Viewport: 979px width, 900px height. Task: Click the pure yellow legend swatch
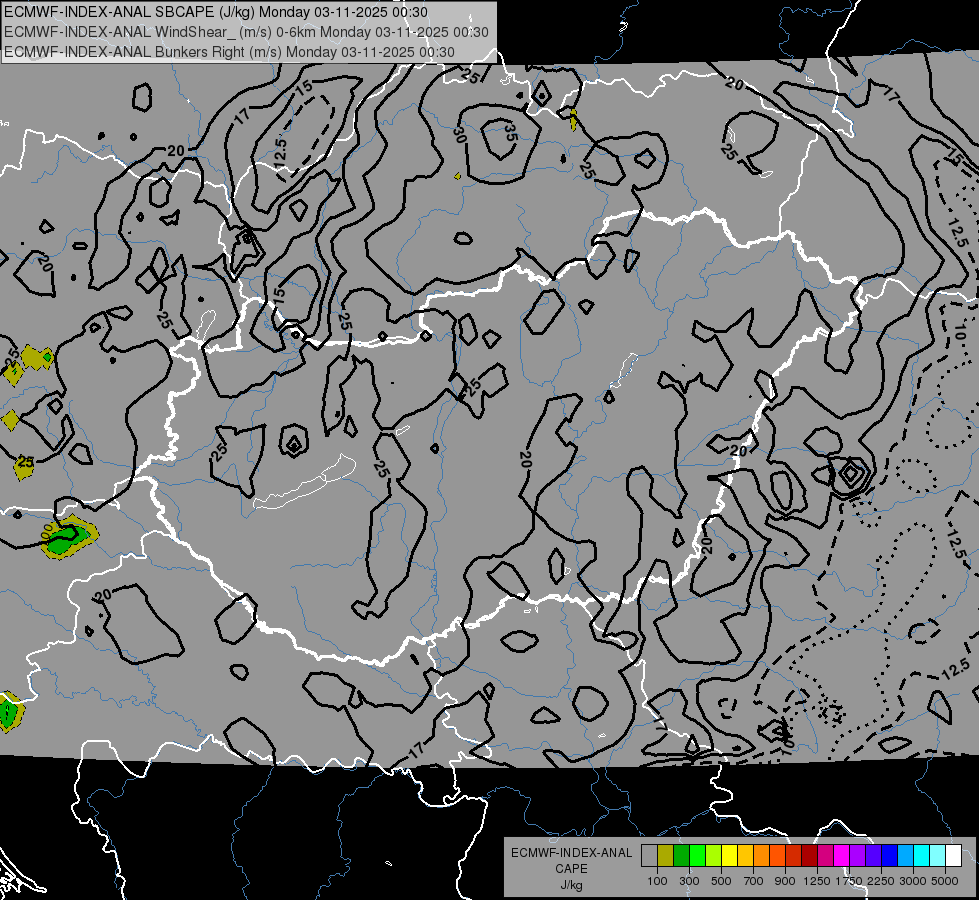(729, 856)
